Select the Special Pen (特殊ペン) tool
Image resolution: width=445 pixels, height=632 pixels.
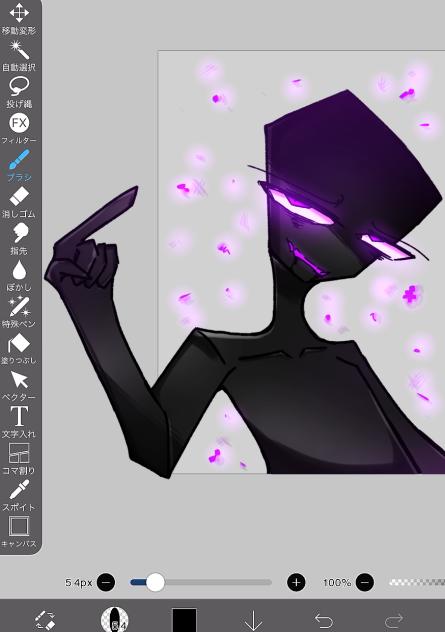pyautogui.click(x=19, y=312)
